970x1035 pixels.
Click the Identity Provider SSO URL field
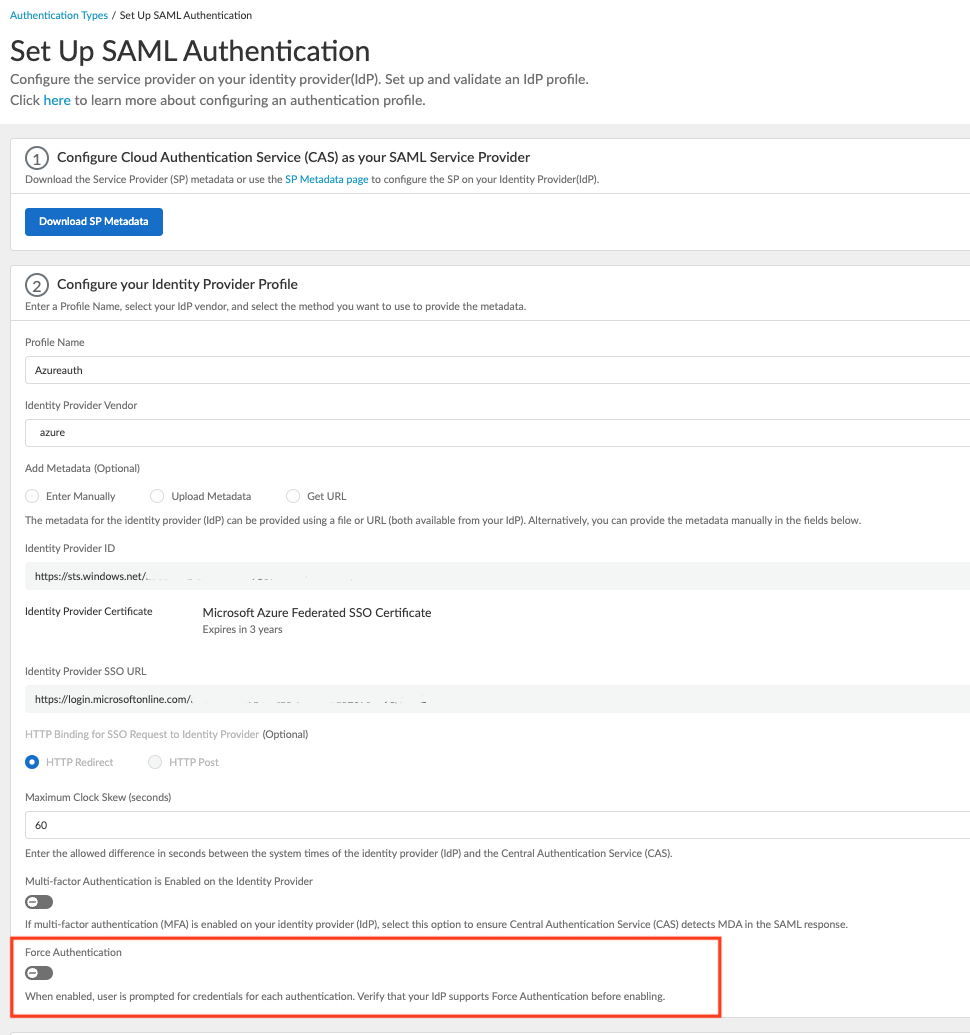click(x=497, y=699)
